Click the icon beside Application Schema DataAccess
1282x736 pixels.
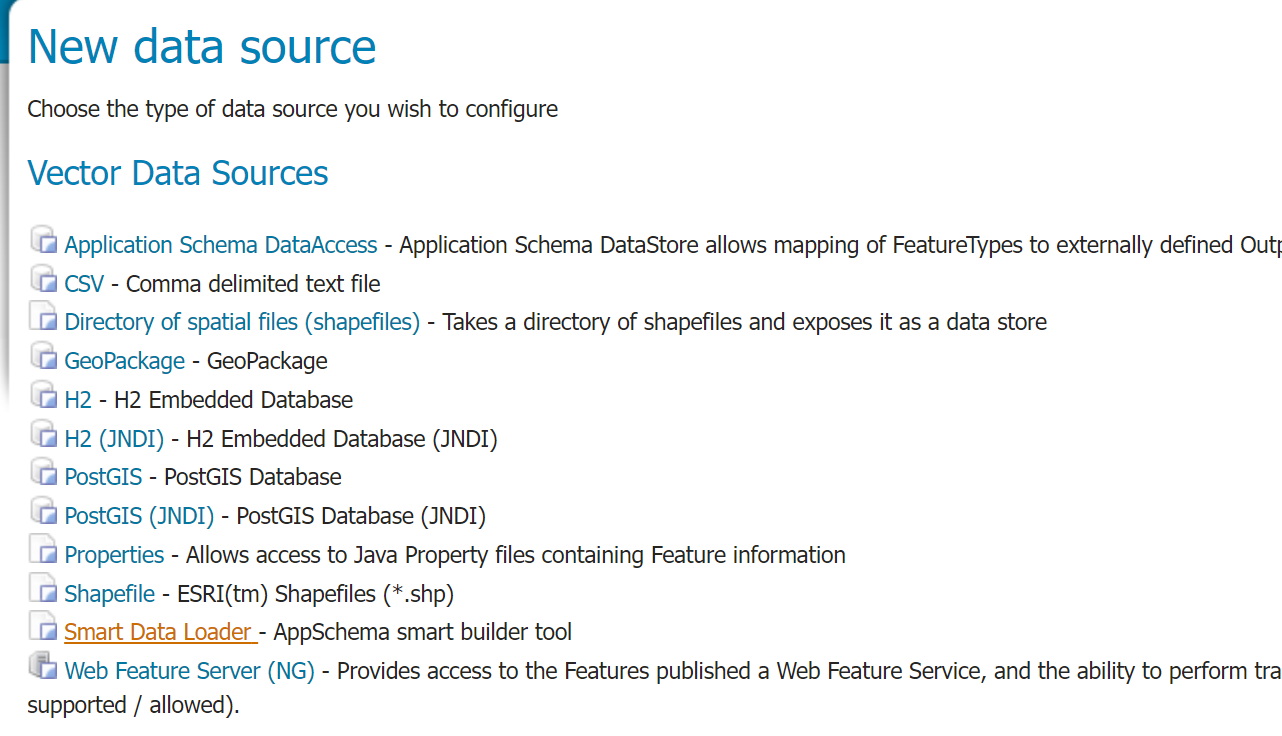(43, 240)
